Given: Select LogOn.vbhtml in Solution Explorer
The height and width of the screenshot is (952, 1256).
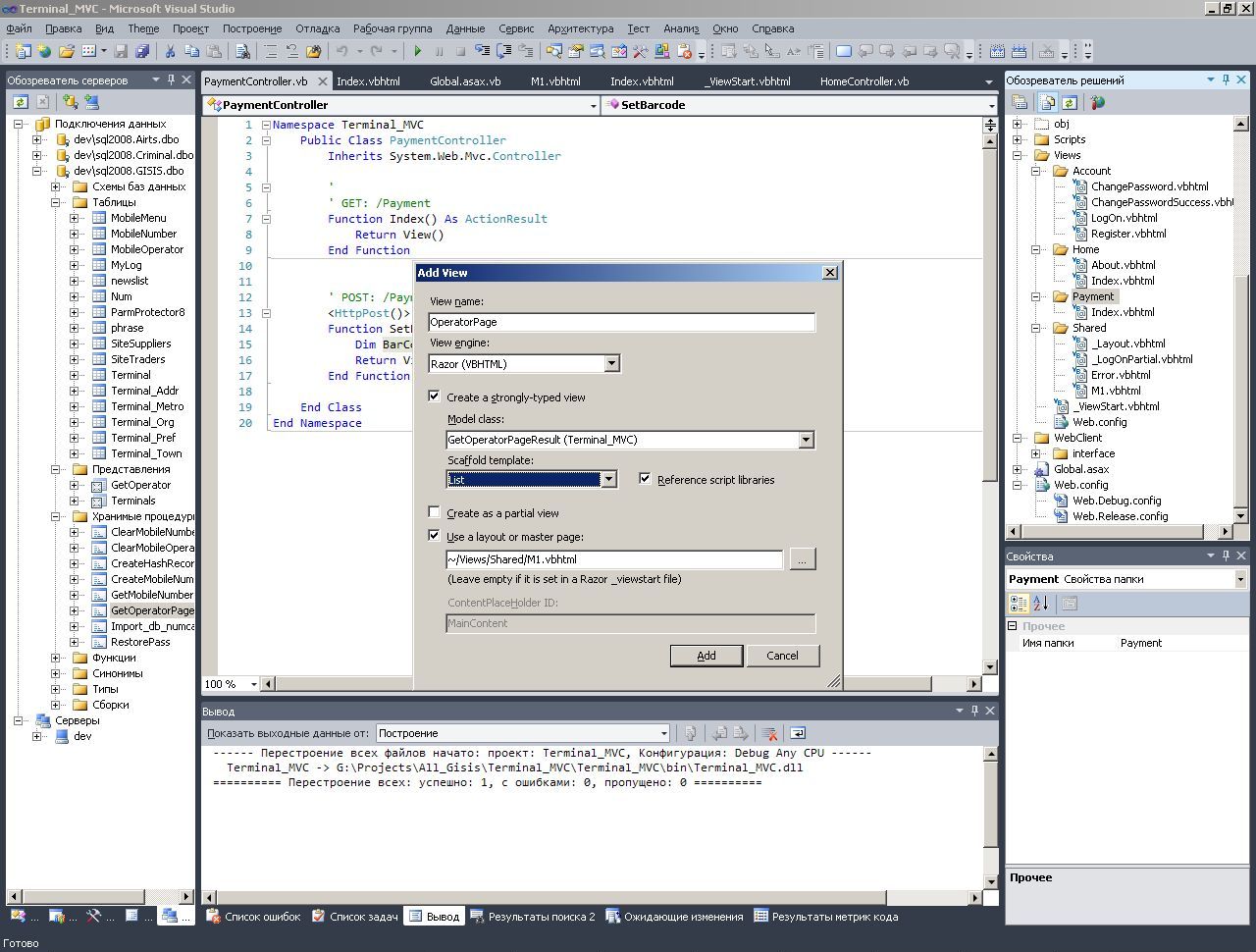Looking at the screenshot, I should [x=1124, y=218].
